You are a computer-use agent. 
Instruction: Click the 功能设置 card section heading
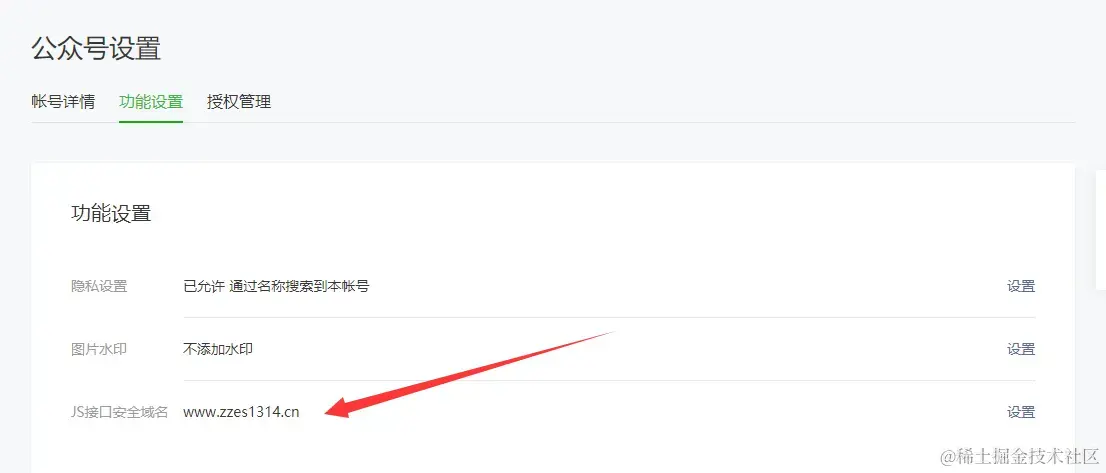pyautogui.click(x=111, y=214)
